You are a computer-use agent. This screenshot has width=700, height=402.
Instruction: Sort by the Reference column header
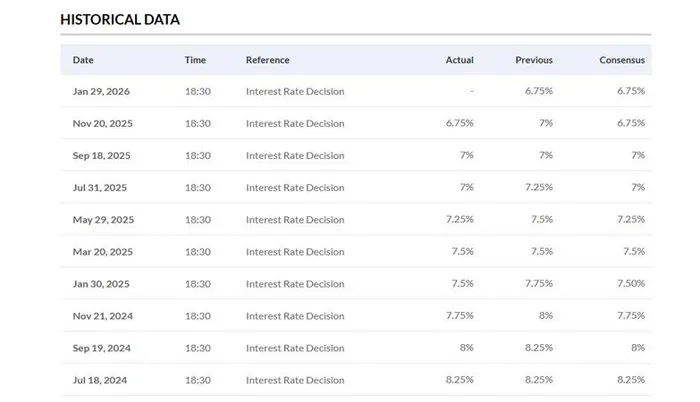(x=267, y=60)
